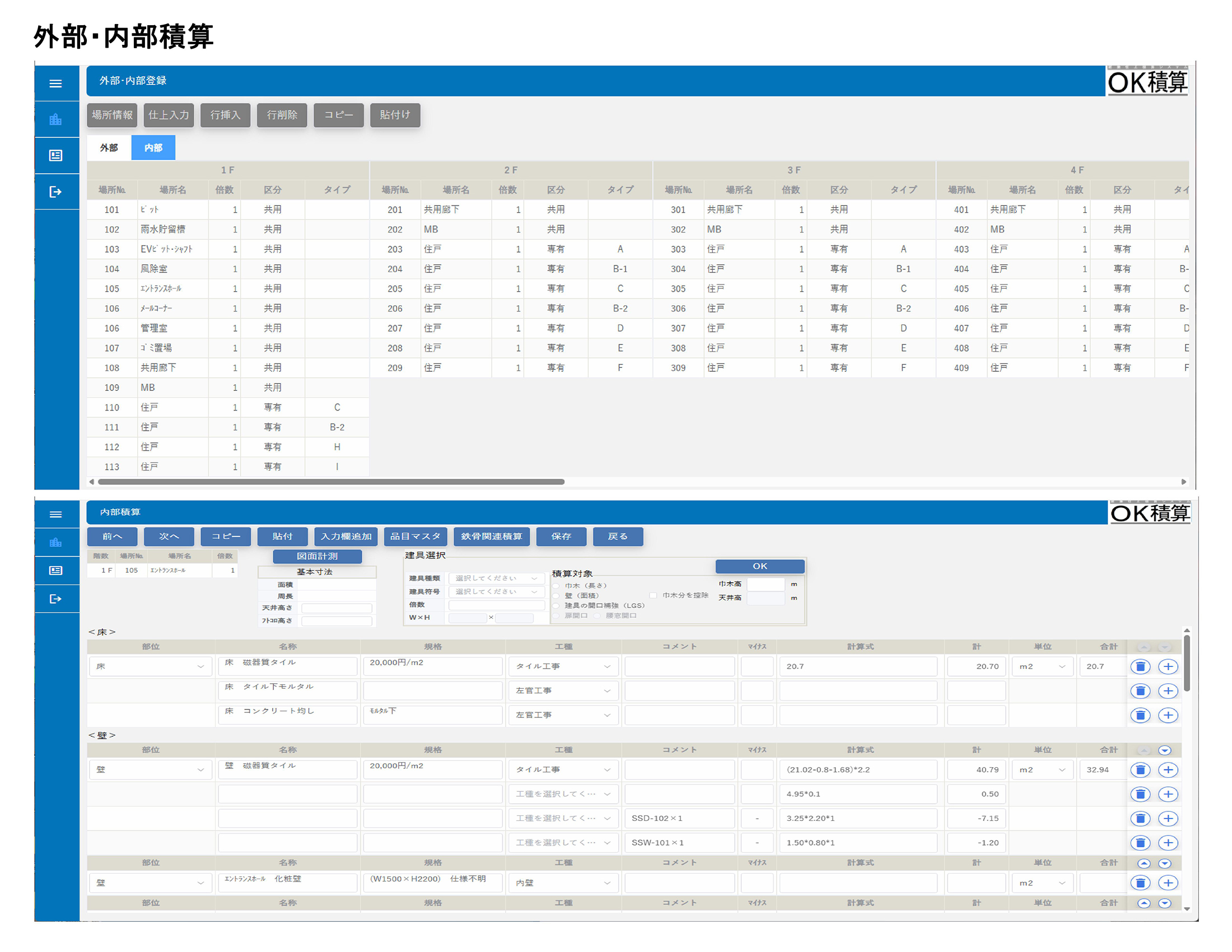Switch to the 外部 tab
Screen dimensions: 1232x952
[109, 148]
